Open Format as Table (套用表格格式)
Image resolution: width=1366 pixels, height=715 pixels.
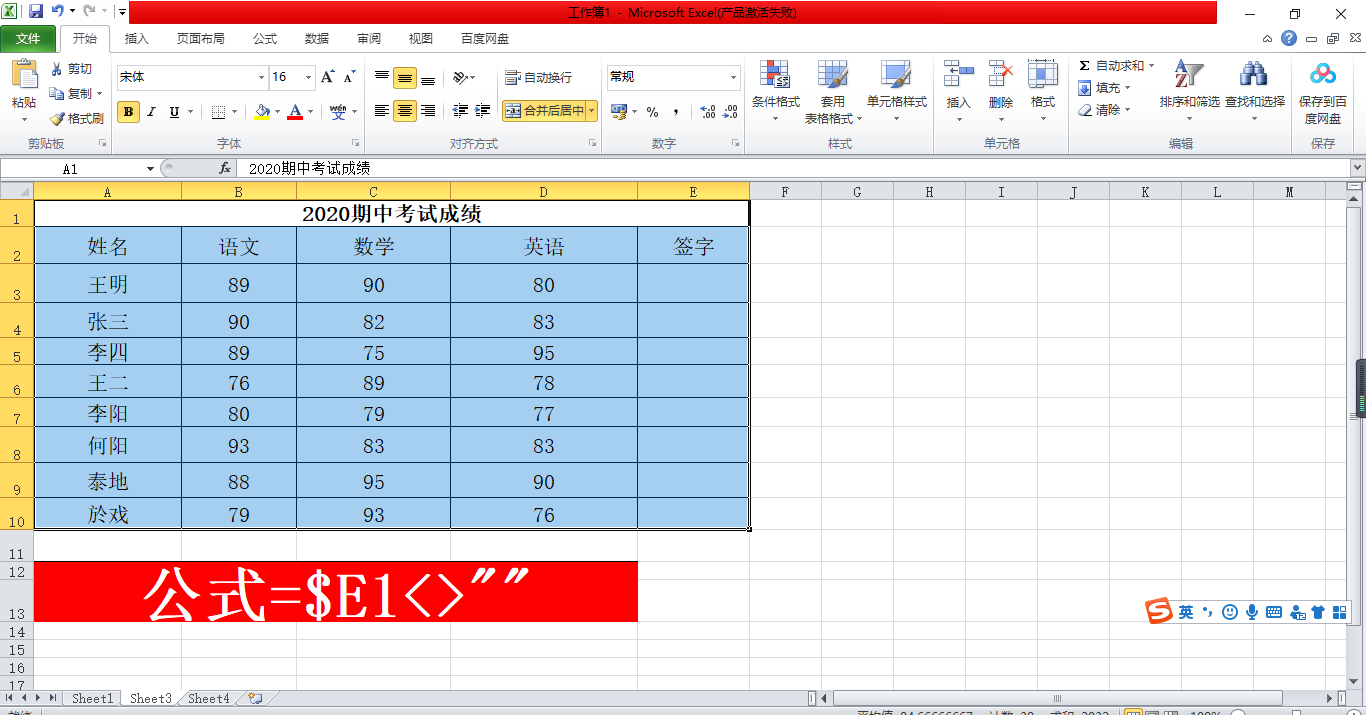(x=833, y=92)
